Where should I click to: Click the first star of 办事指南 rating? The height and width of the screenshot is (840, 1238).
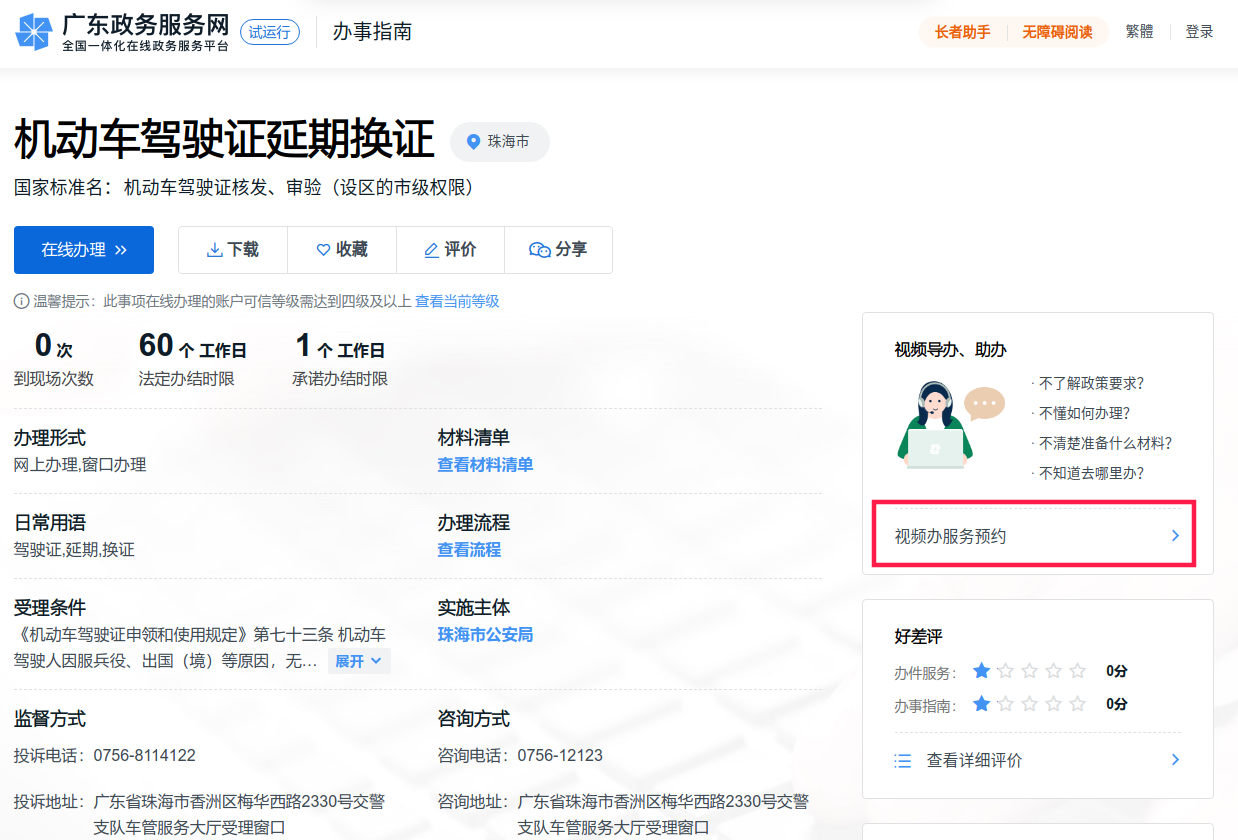[x=982, y=704]
